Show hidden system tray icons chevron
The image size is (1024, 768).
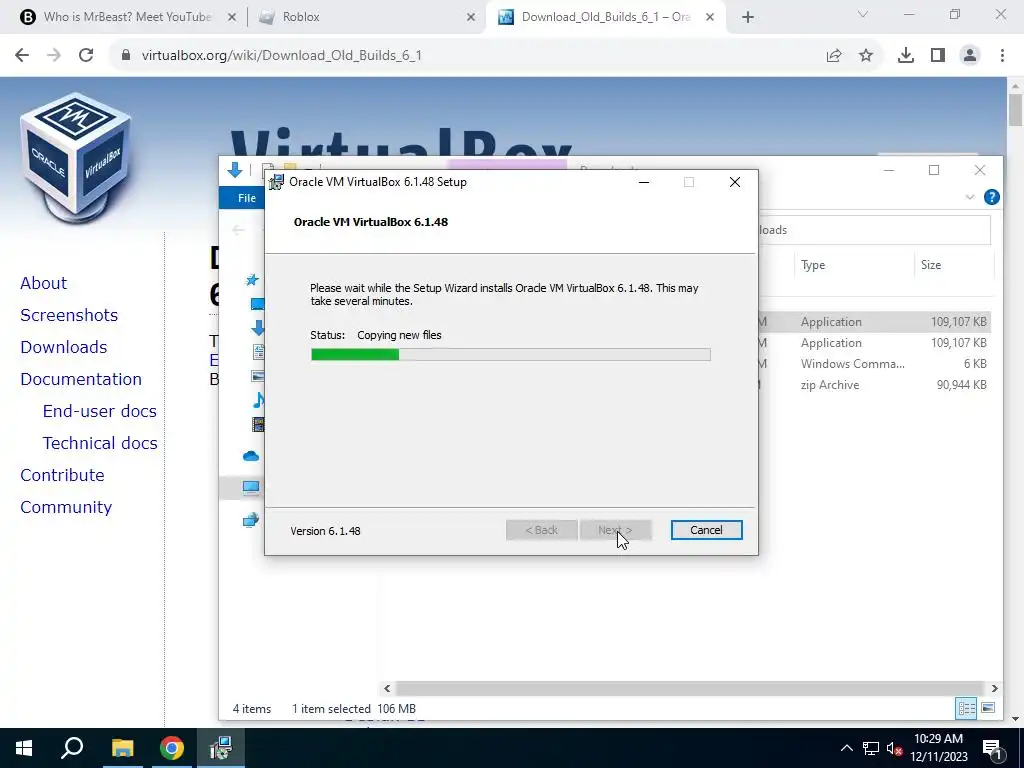(x=846, y=748)
